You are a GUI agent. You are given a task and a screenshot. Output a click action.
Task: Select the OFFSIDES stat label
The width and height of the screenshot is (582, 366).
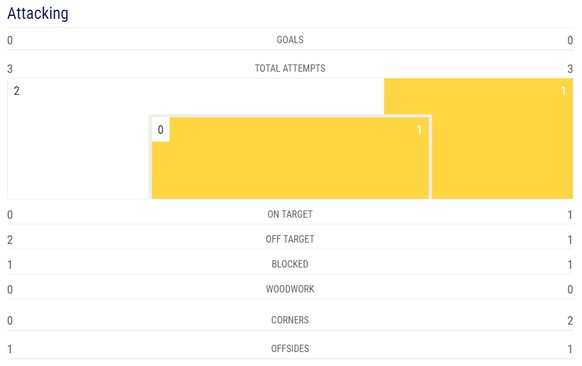pos(290,349)
